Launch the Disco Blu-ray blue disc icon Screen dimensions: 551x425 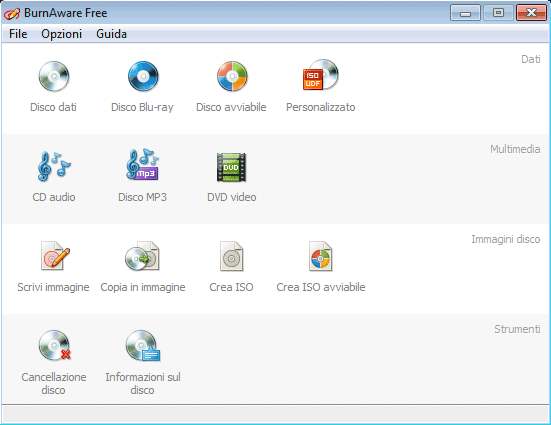click(143, 76)
